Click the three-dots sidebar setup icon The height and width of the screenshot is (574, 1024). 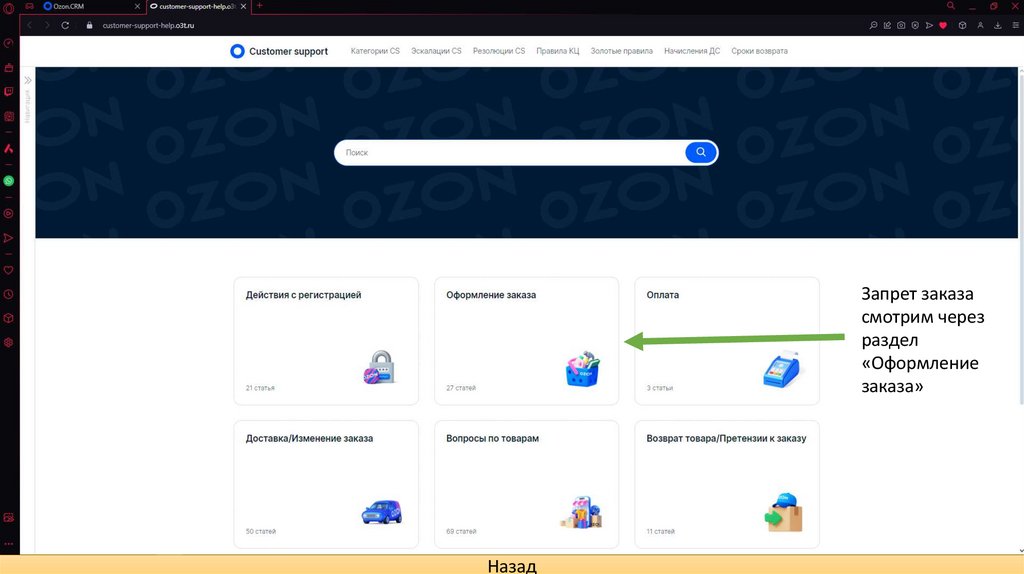(x=8, y=543)
